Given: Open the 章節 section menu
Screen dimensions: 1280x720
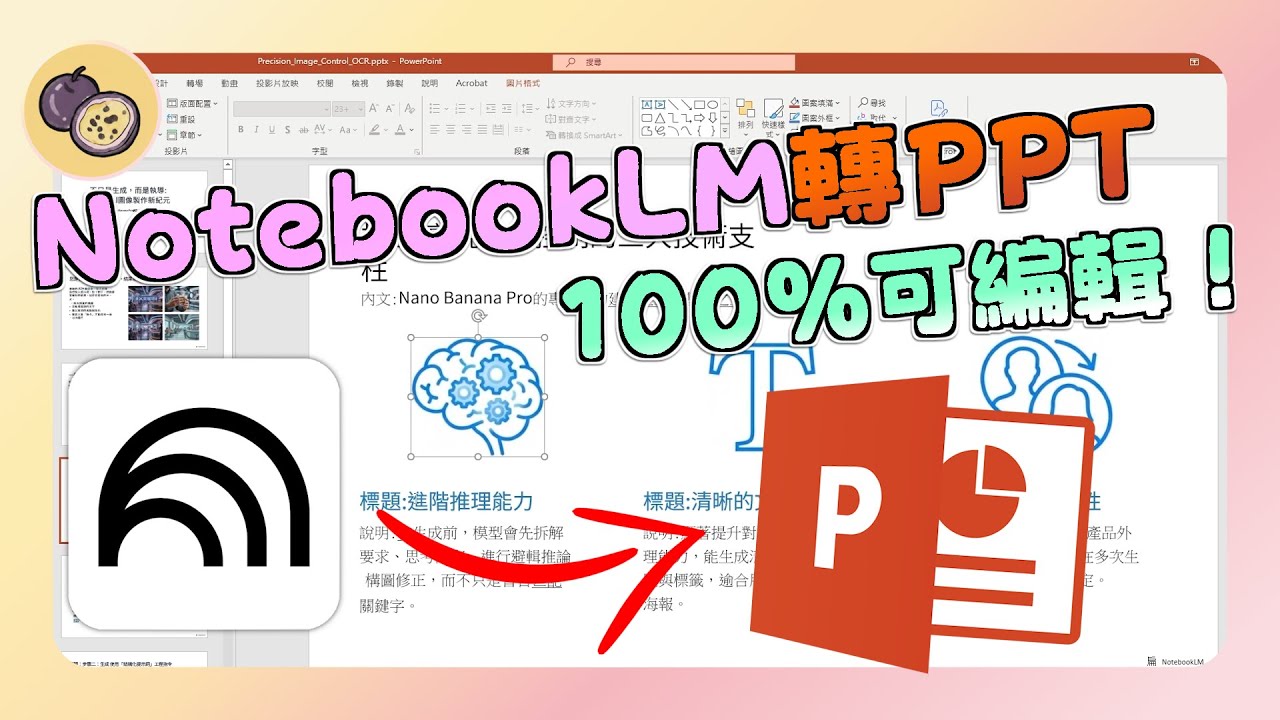Looking at the screenshot, I should [x=184, y=135].
